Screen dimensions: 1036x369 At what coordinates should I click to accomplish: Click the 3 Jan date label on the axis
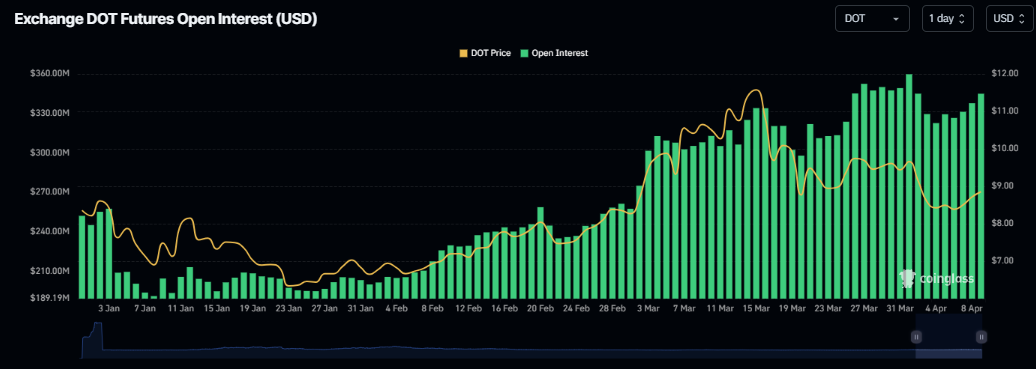click(109, 308)
